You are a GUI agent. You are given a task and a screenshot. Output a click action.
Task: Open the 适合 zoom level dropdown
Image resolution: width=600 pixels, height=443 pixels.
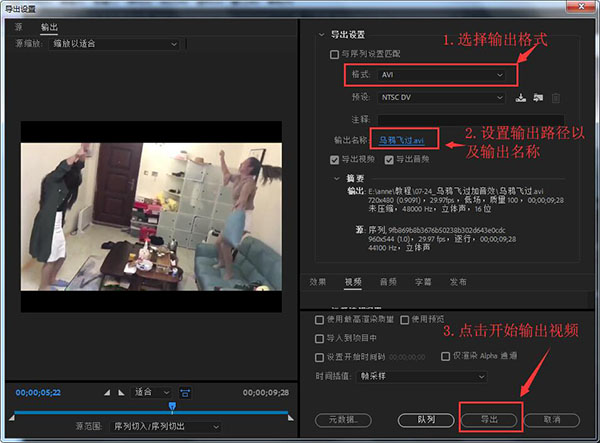(x=152, y=392)
